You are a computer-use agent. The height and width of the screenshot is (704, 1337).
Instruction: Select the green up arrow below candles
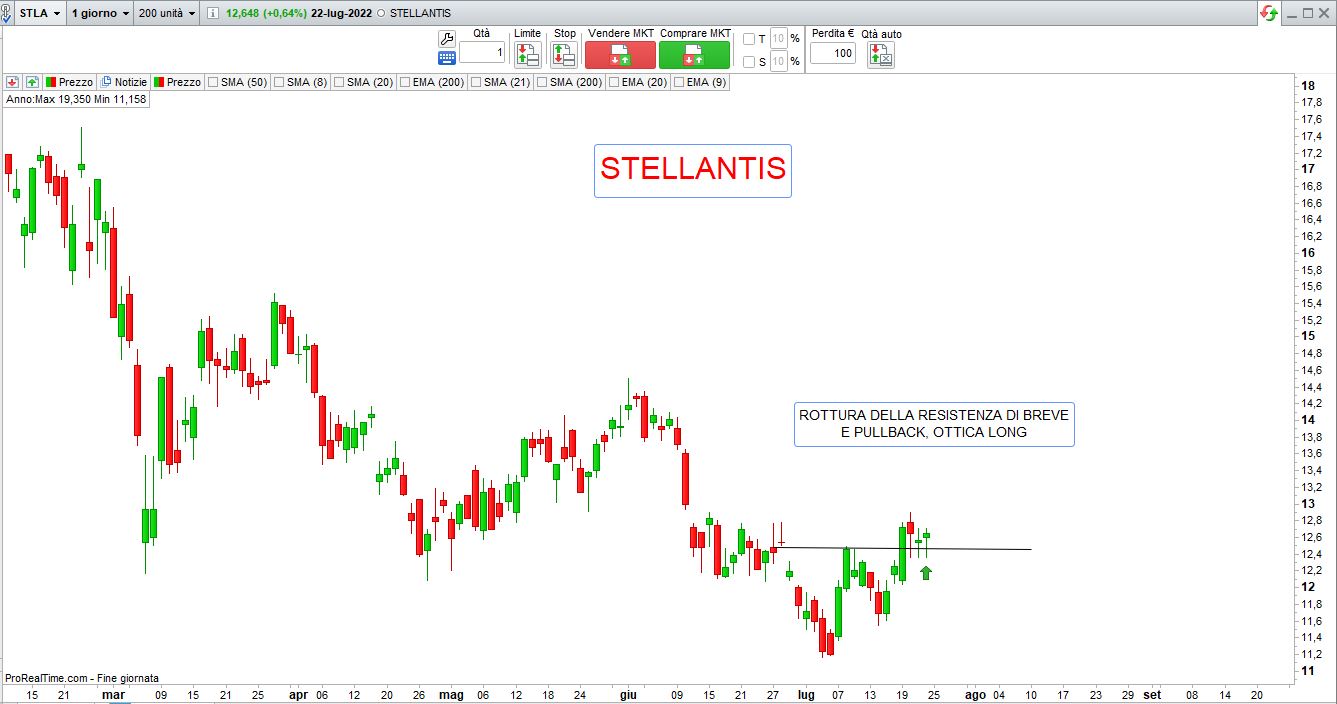click(x=926, y=572)
